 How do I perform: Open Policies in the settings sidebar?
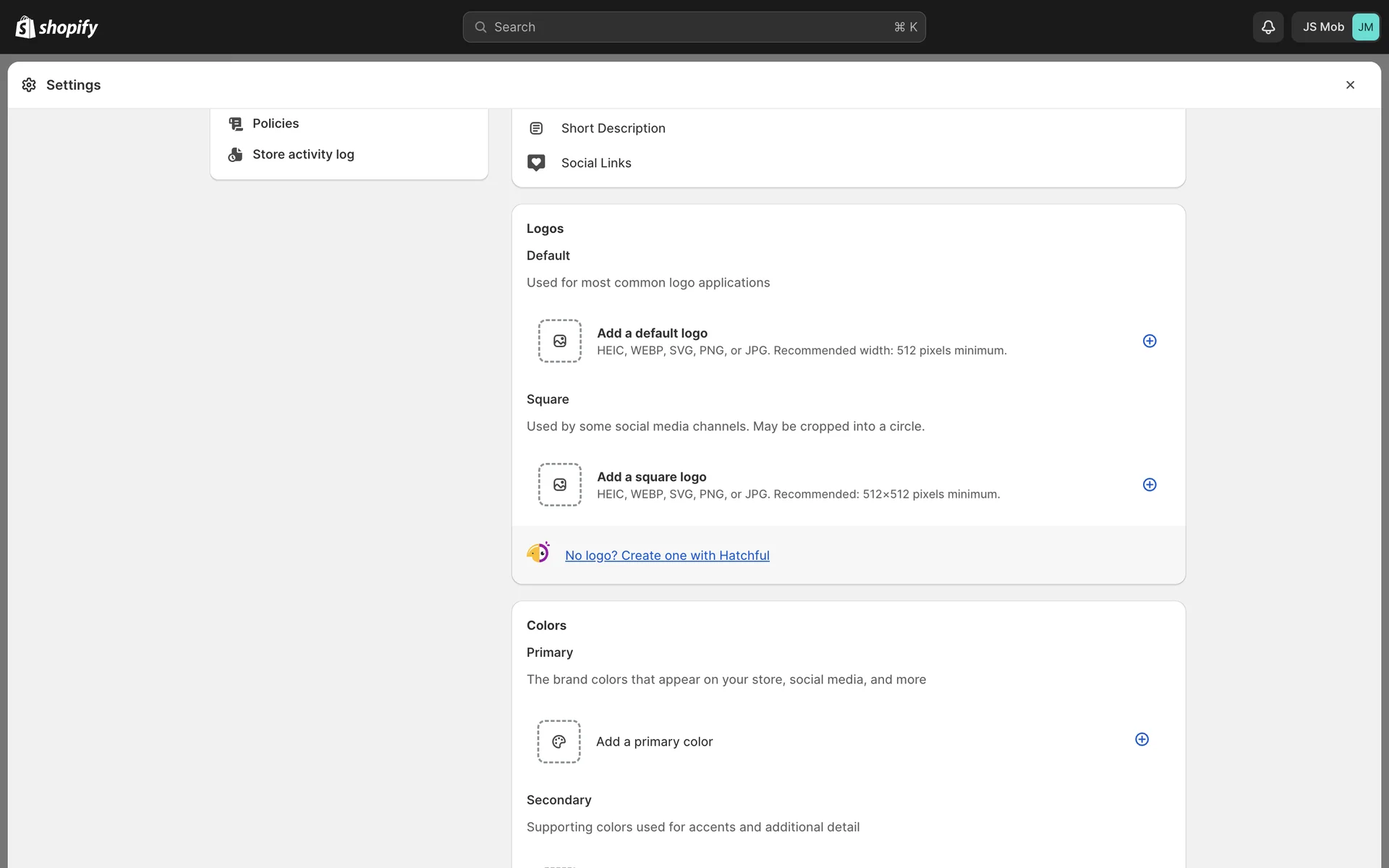click(x=275, y=124)
